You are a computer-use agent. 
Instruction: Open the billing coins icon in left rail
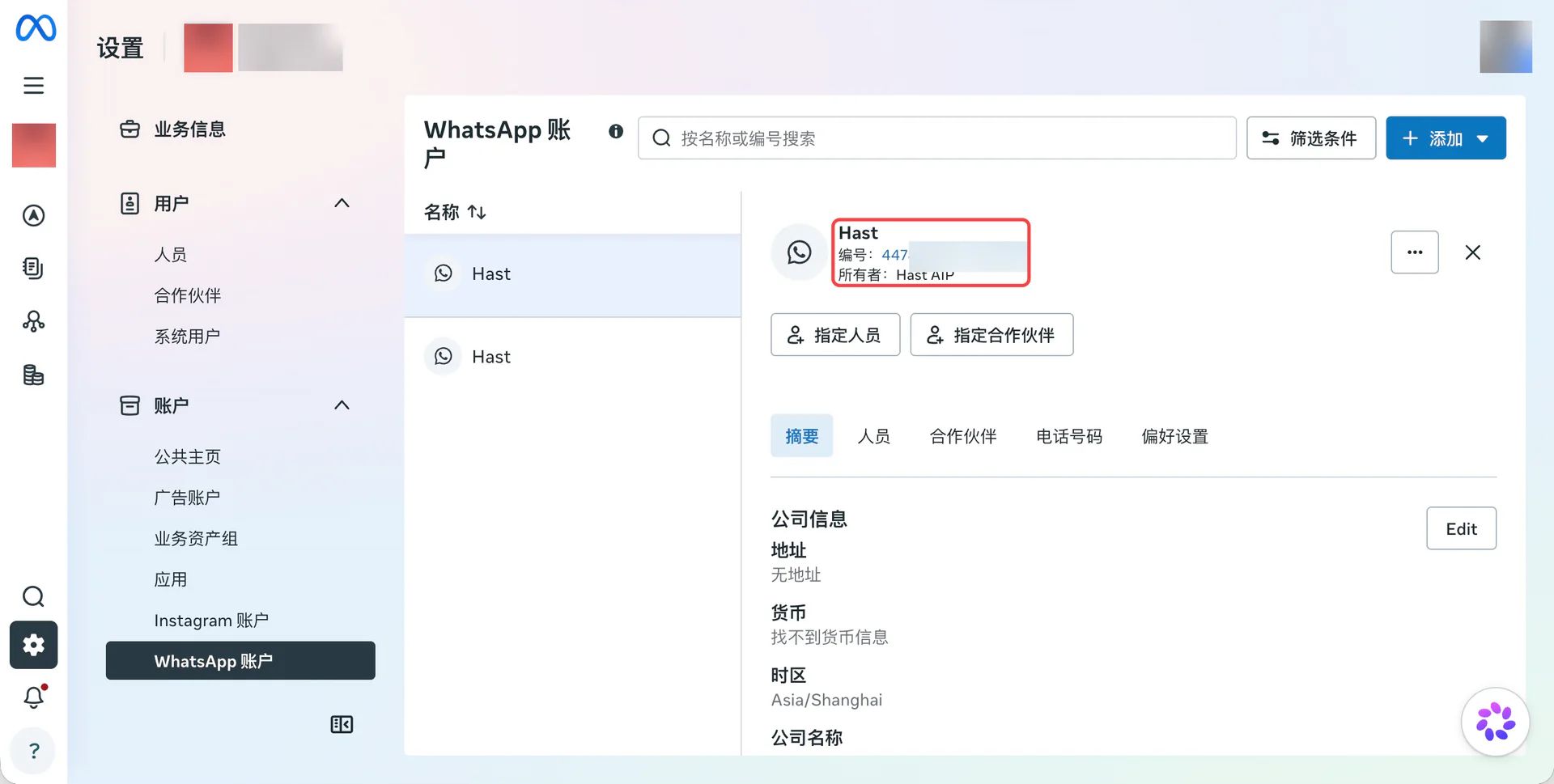(33, 375)
